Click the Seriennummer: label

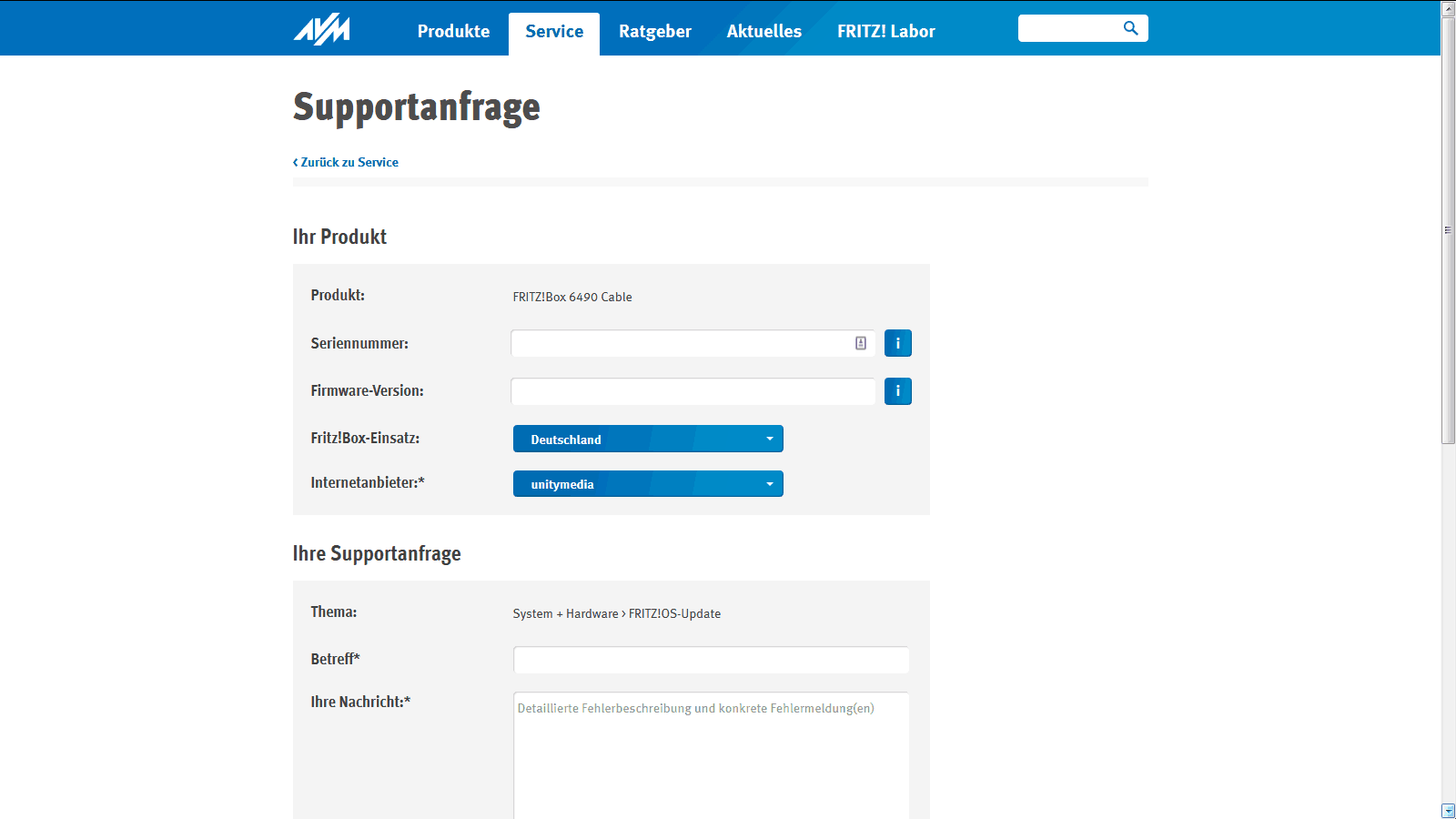pyautogui.click(x=359, y=343)
